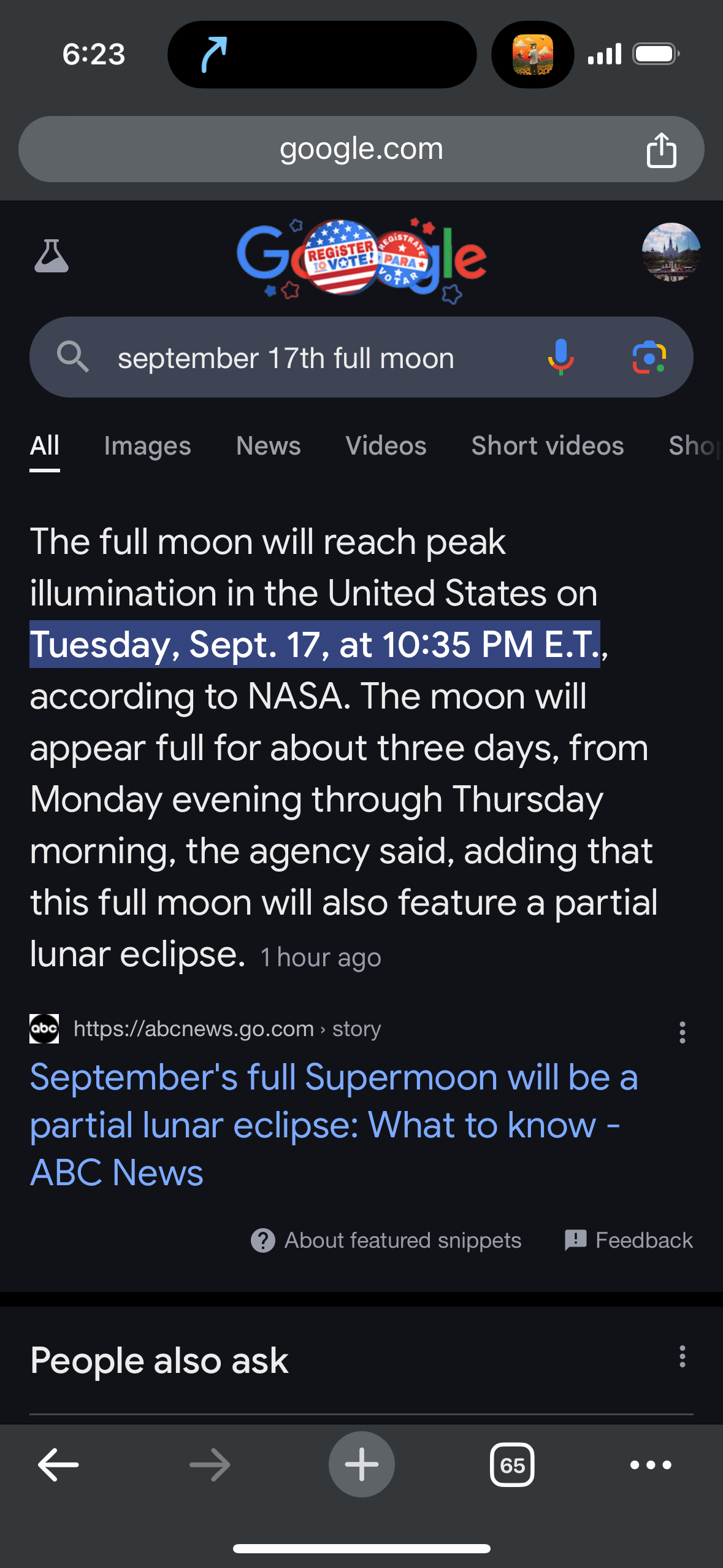Viewport: 723px width, 1568px height.
Task: Open People also ask options menu
Action: (x=682, y=1356)
